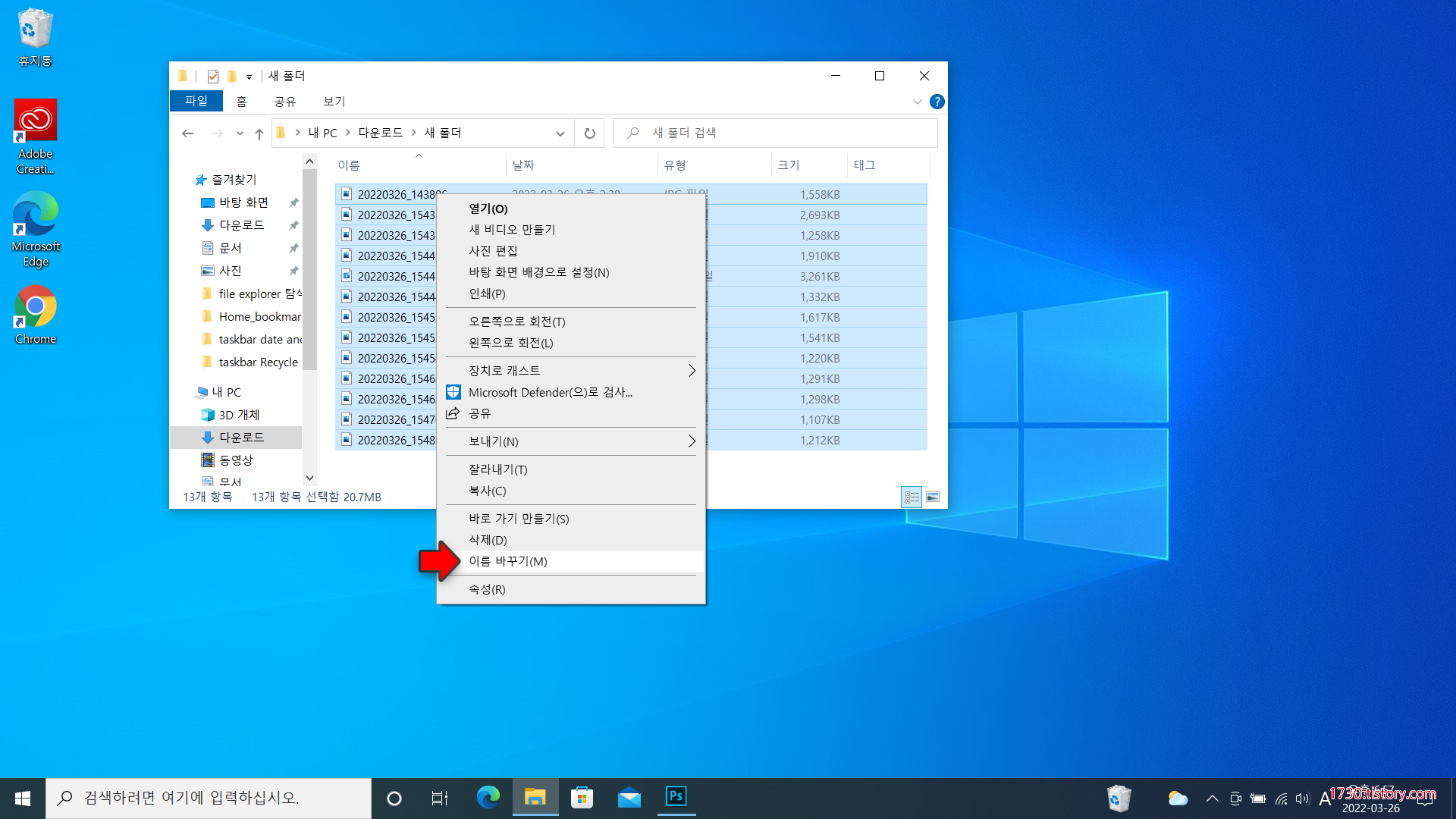Select 이름 바꾸기(M) from context menu
Screen dimensions: 1456x819
pos(507,561)
